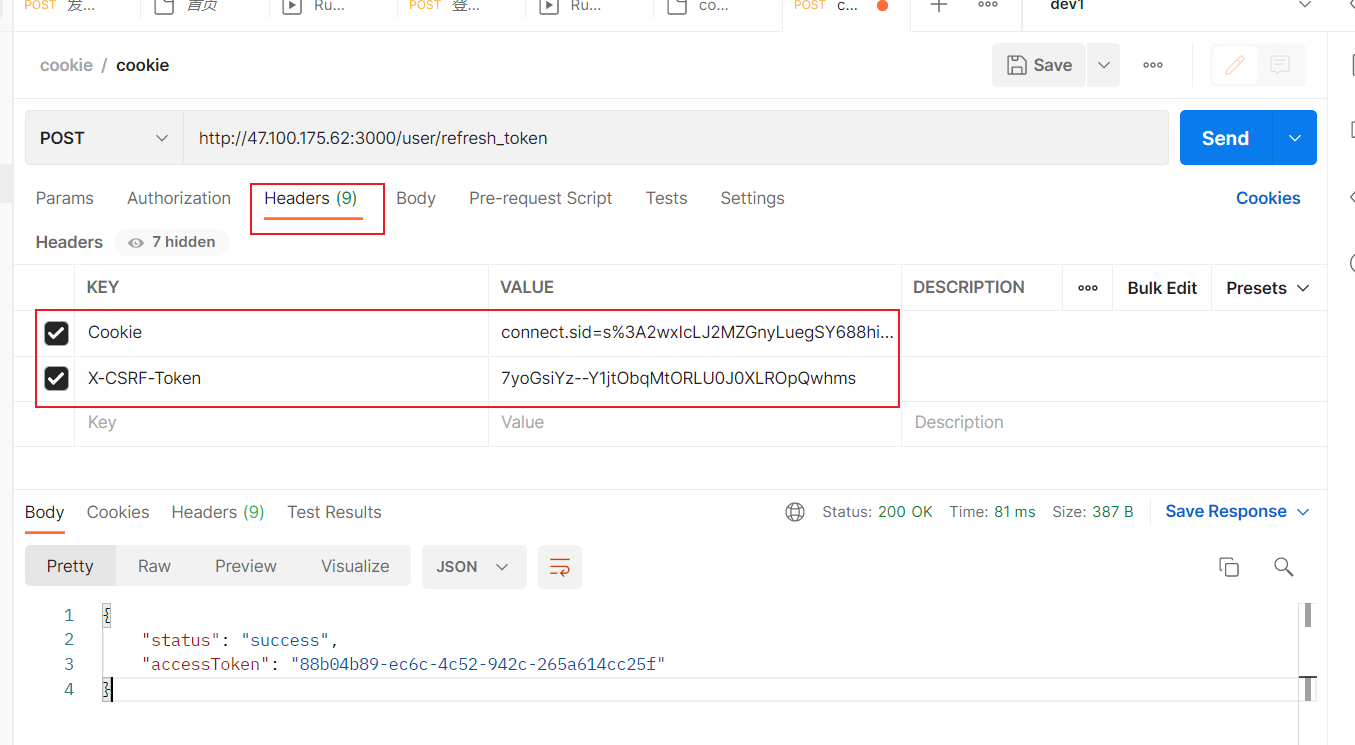Image resolution: width=1355 pixels, height=745 pixels.
Task: Click the blue Cookies link
Action: coord(1268,198)
